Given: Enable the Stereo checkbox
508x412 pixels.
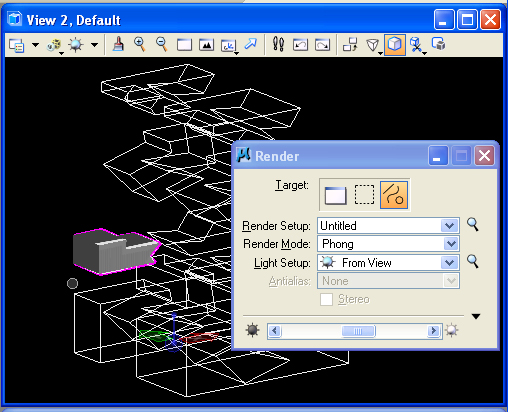Looking at the screenshot, I should tap(326, 299).
